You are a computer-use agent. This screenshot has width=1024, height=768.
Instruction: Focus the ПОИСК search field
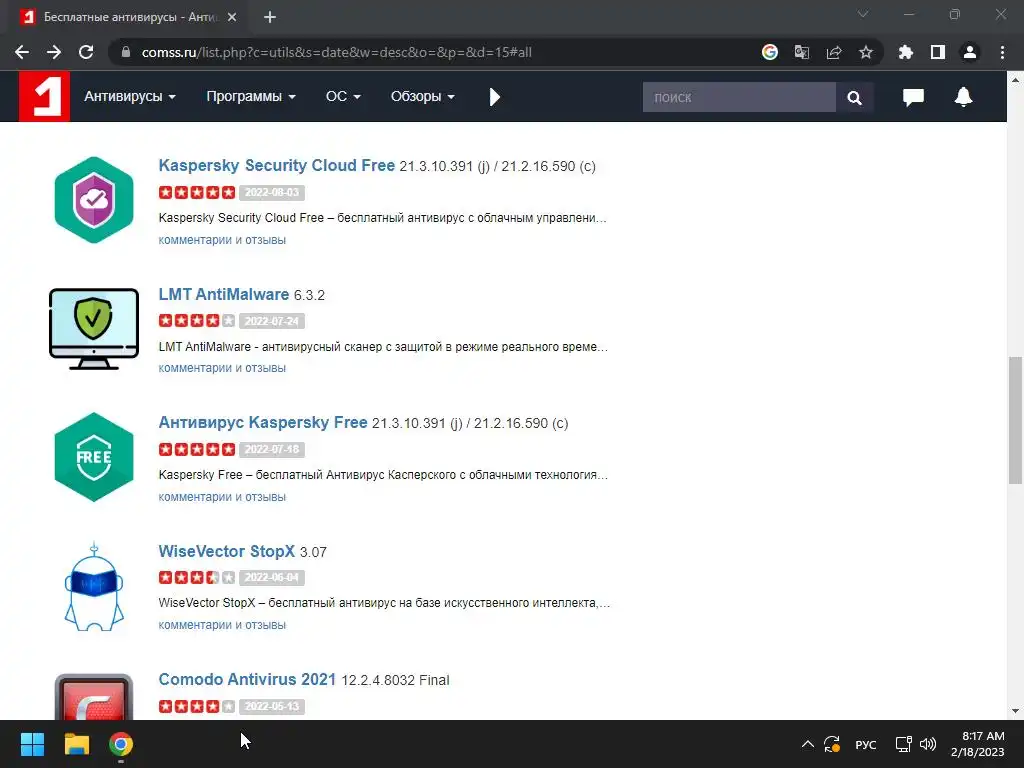[x=739, y=97]
